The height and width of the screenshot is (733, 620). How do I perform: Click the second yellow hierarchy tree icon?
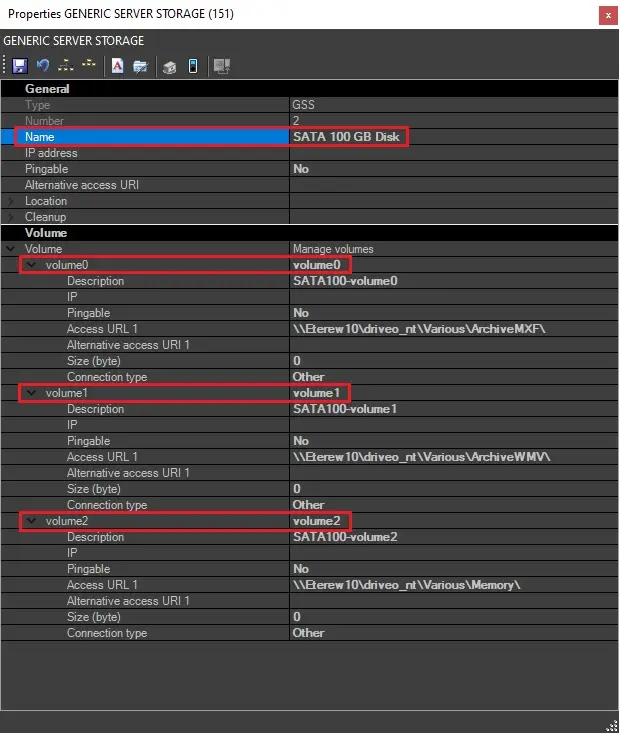(89, 66)
